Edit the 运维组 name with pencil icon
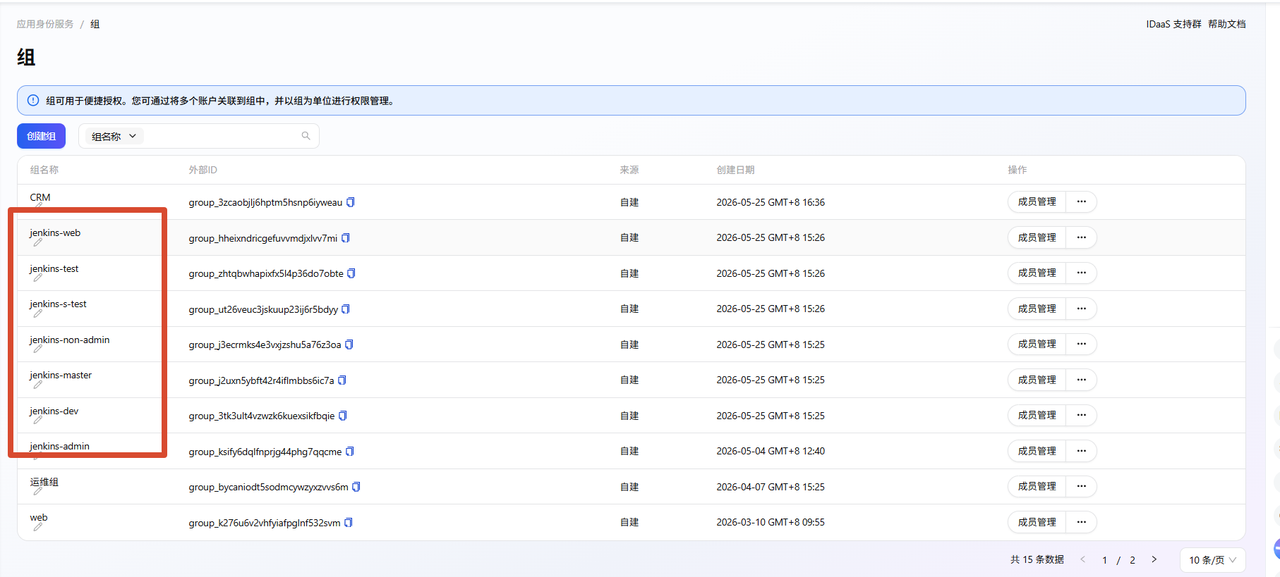 [38, 492]
